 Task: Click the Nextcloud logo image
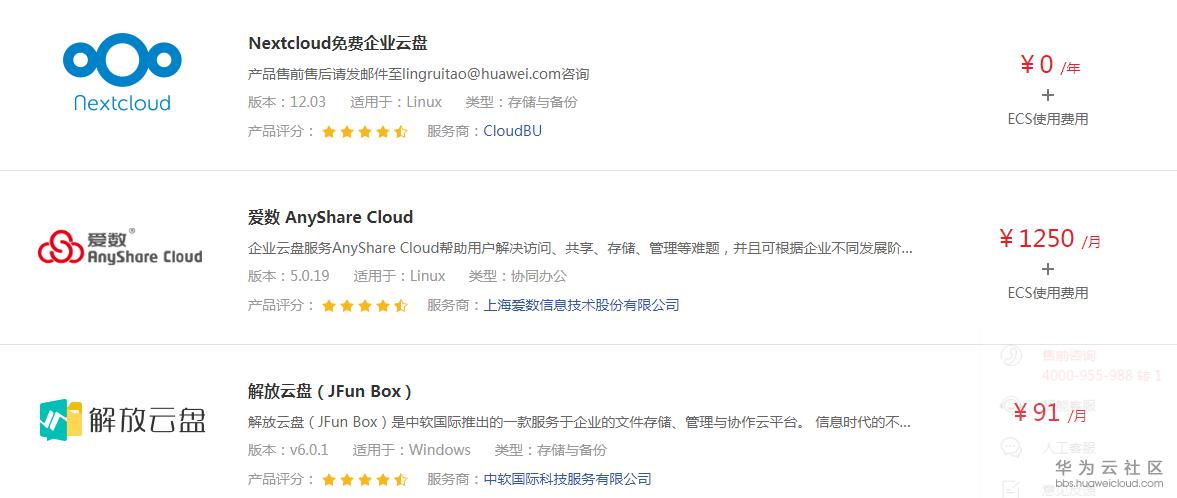coord(122,73)
